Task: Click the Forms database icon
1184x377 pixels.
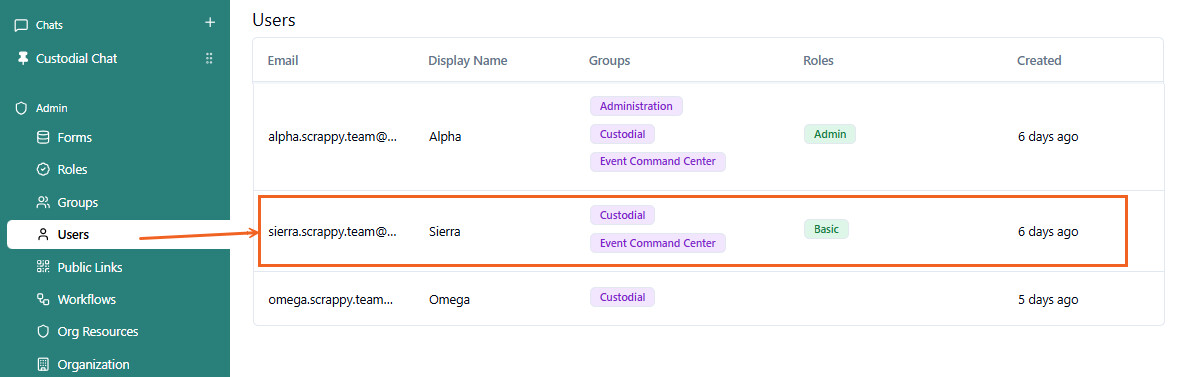Action: click(x=43, y=138)
